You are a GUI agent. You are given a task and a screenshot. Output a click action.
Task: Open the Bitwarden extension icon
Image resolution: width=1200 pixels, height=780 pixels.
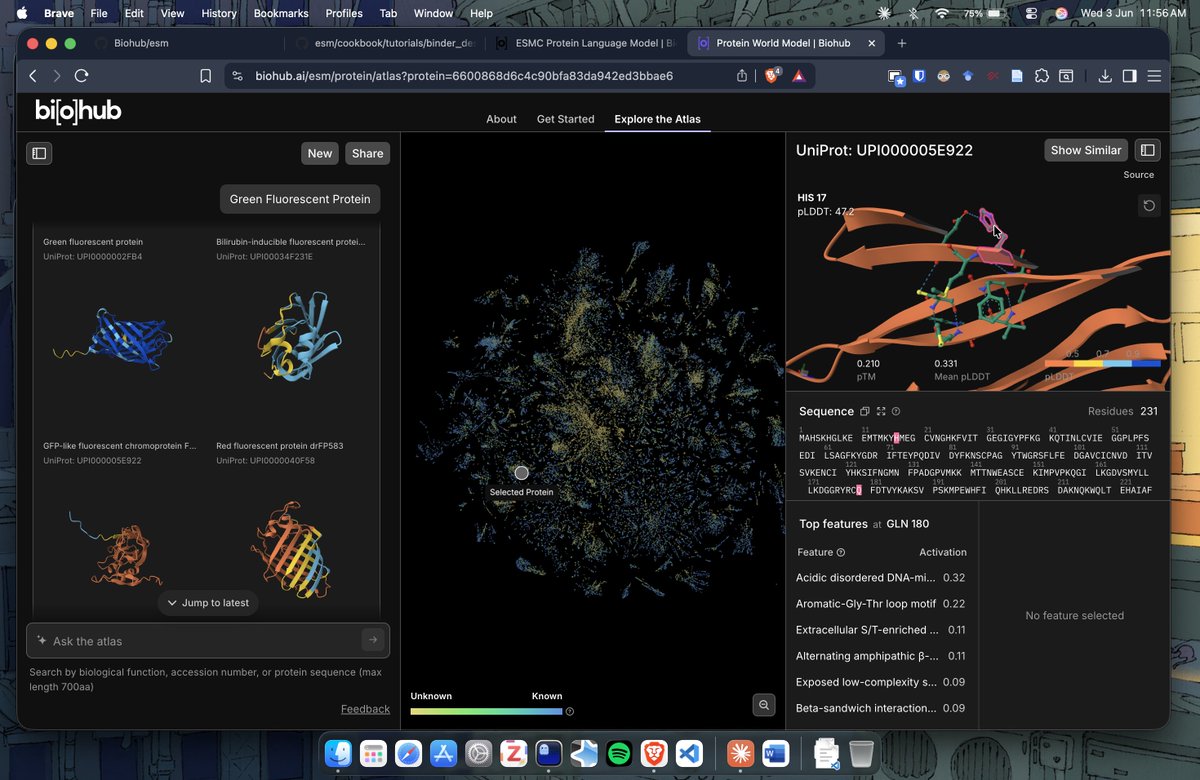pyautogui.click(x=920, y=76)
